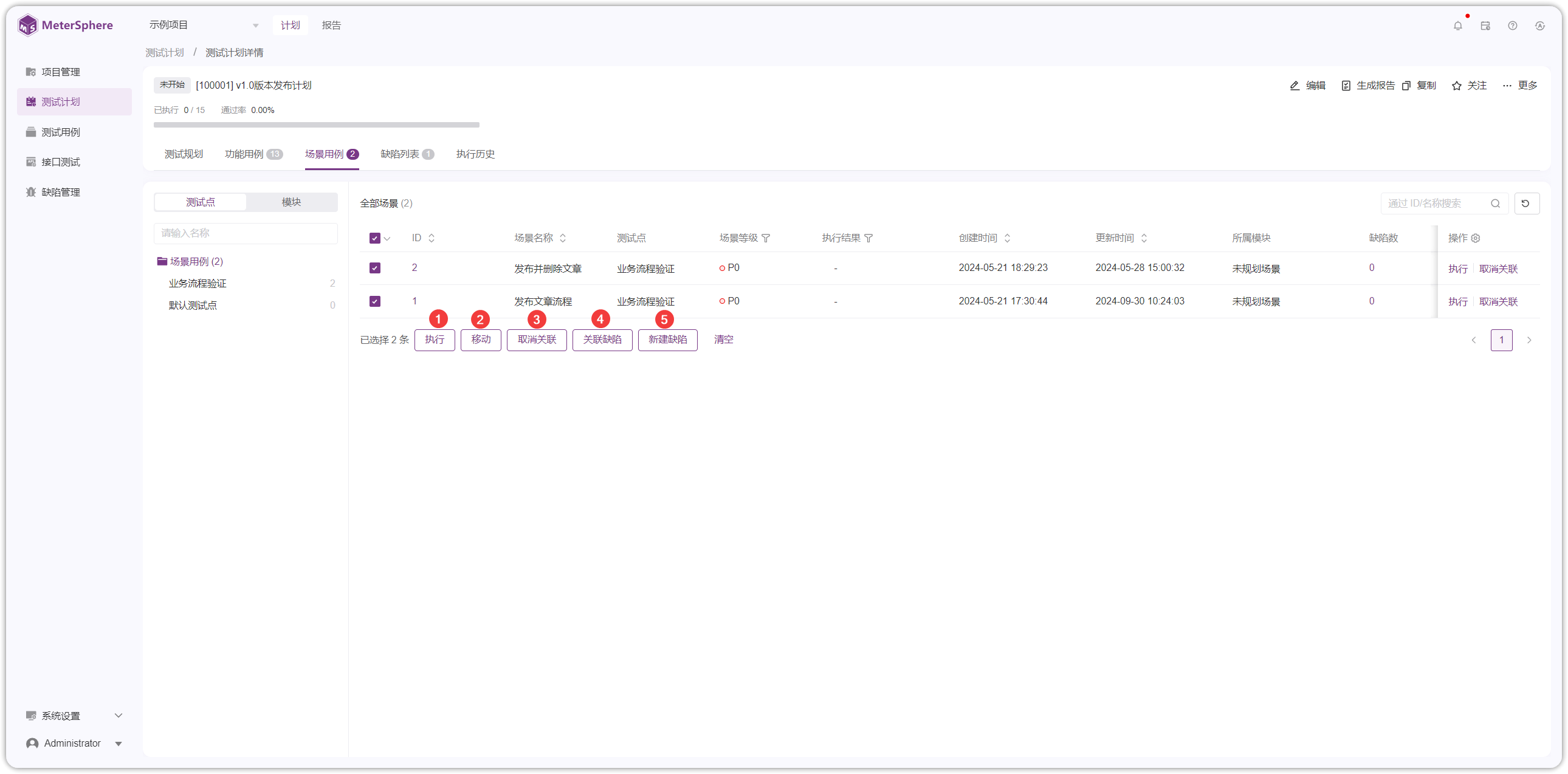Image resolution: width=1568 pixels, height=774 pixels.
Task: Click 生成报告 in the plan header
Action: [1367, 85]
